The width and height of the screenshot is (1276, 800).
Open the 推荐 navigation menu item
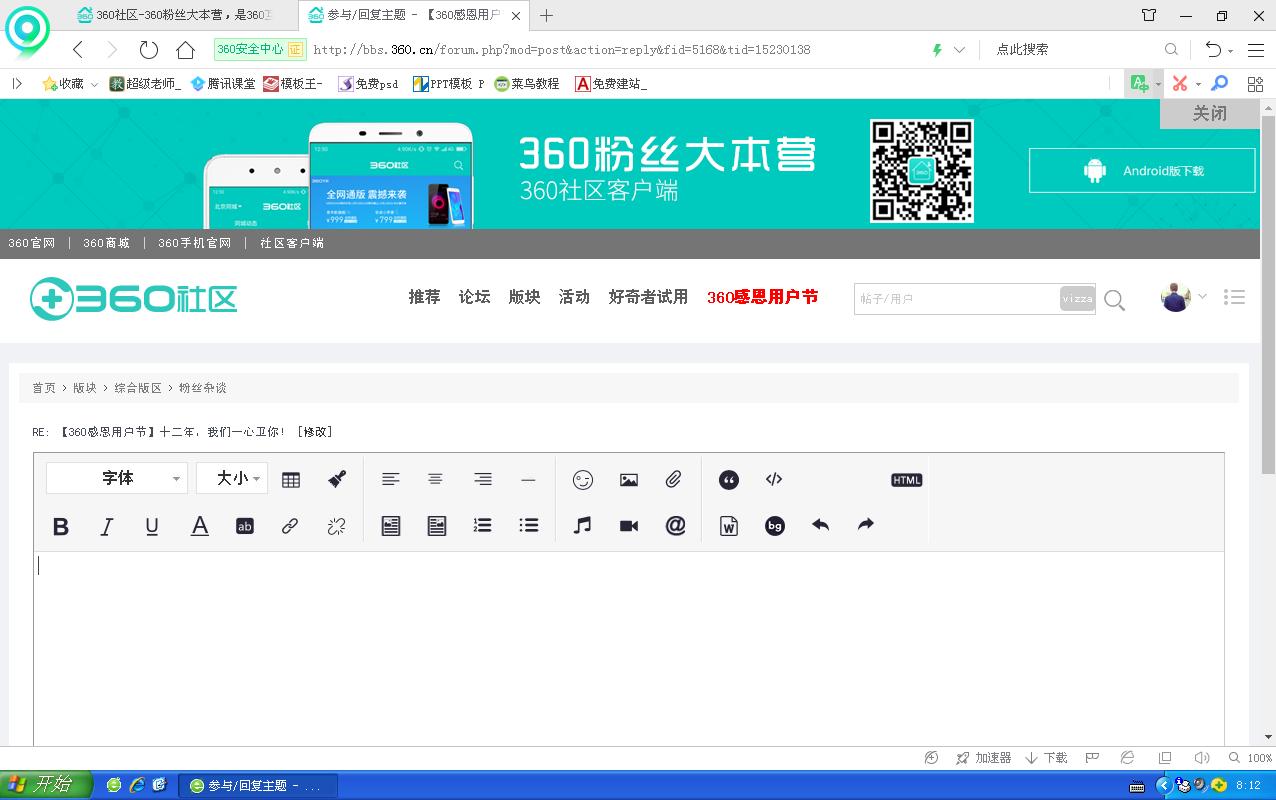(424, 297)
